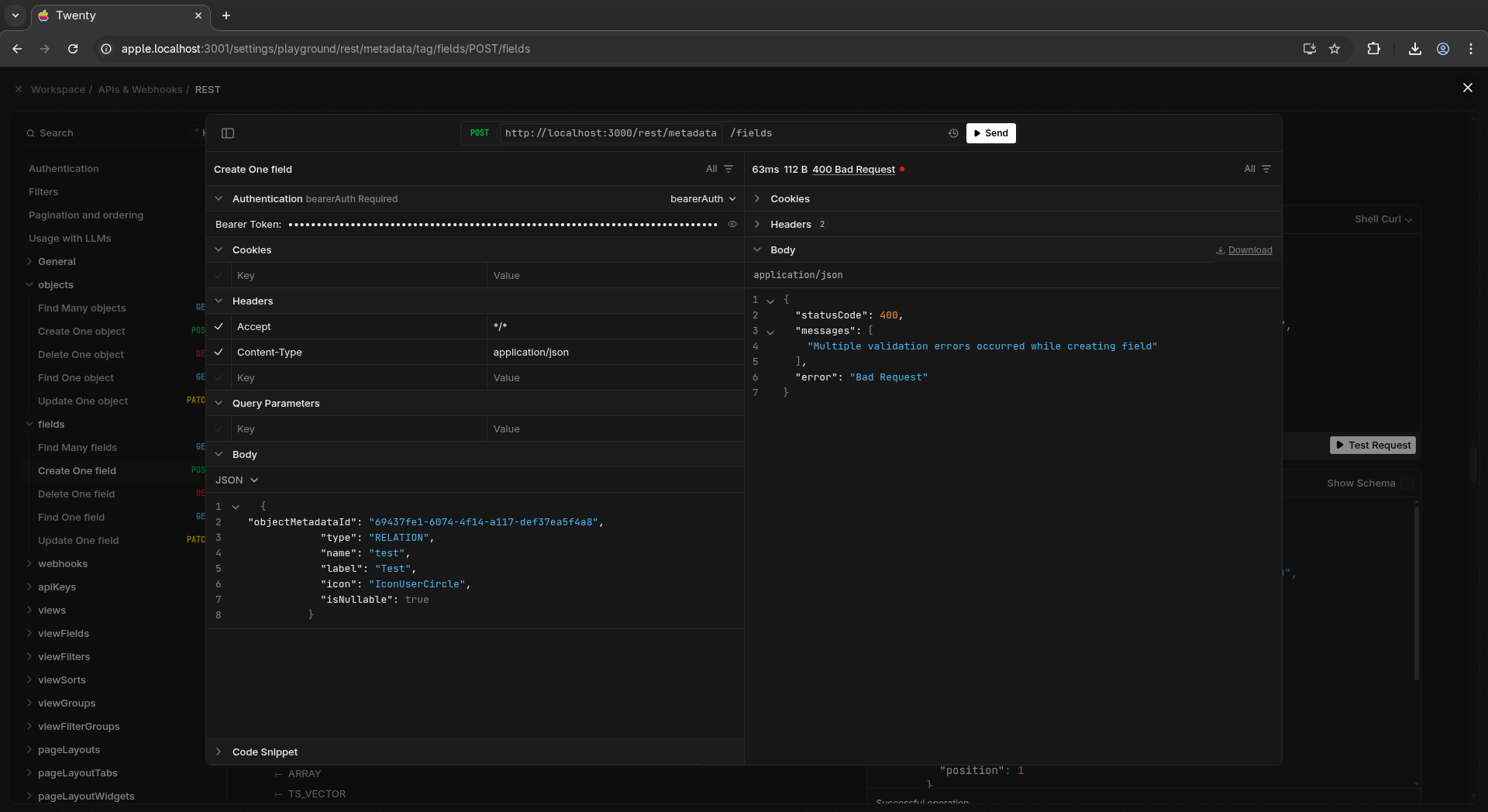Click the request filter icon beside All
Image resolution: width=1488 pixels, height=812 pixels.
click(728, 169)
